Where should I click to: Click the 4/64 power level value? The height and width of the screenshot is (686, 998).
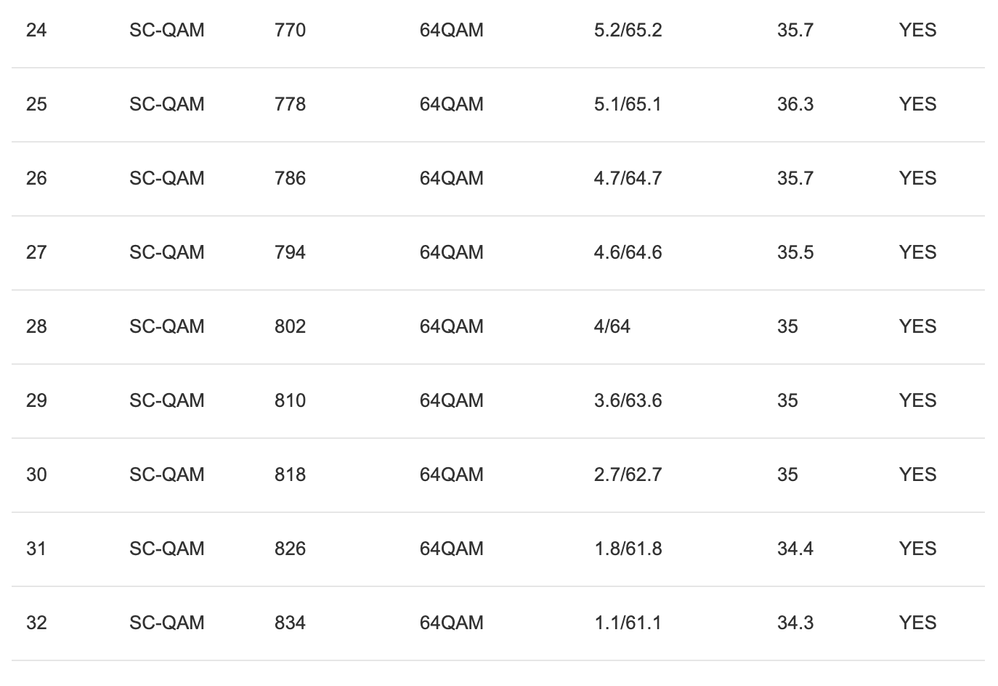pos(612,326)
